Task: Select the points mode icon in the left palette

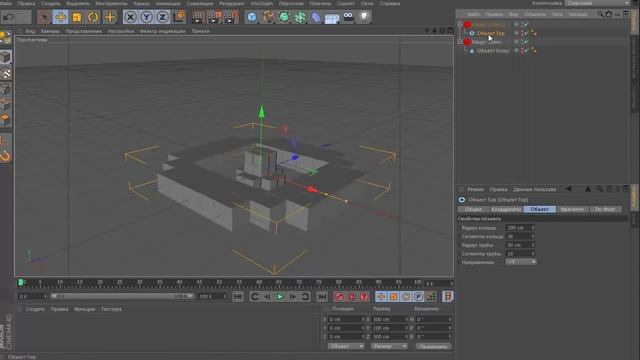Action: pyautogui.click(x=5, y=89)
